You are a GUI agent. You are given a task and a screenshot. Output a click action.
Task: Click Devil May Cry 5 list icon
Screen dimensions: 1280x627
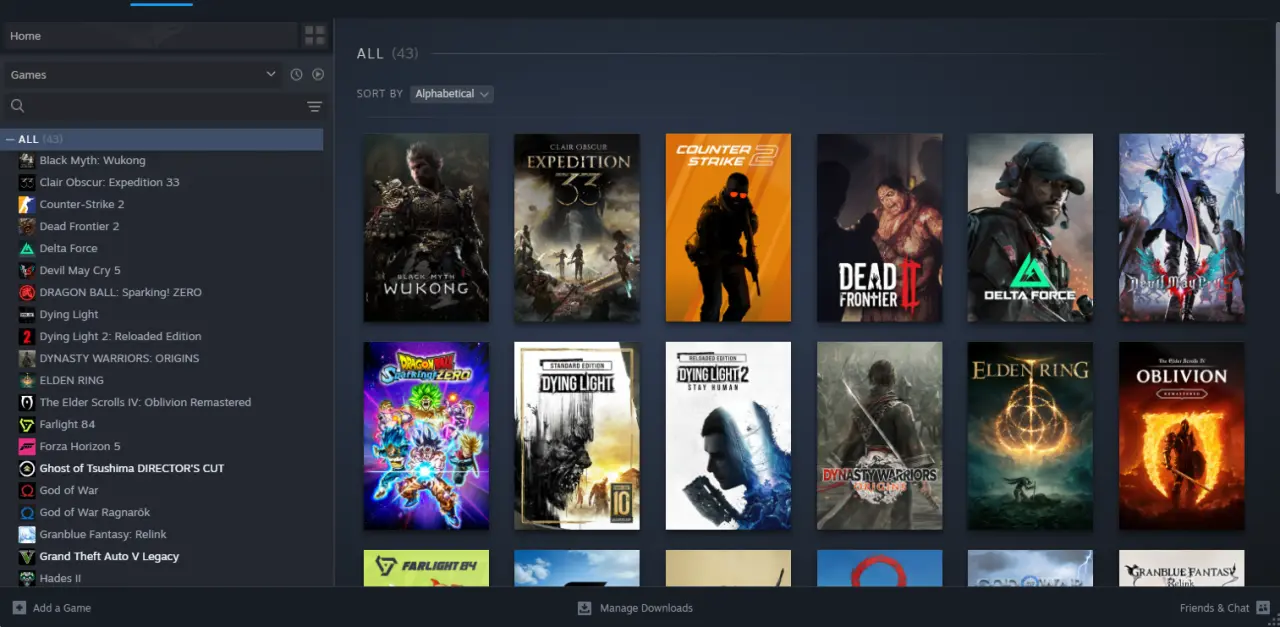[27, 270]
